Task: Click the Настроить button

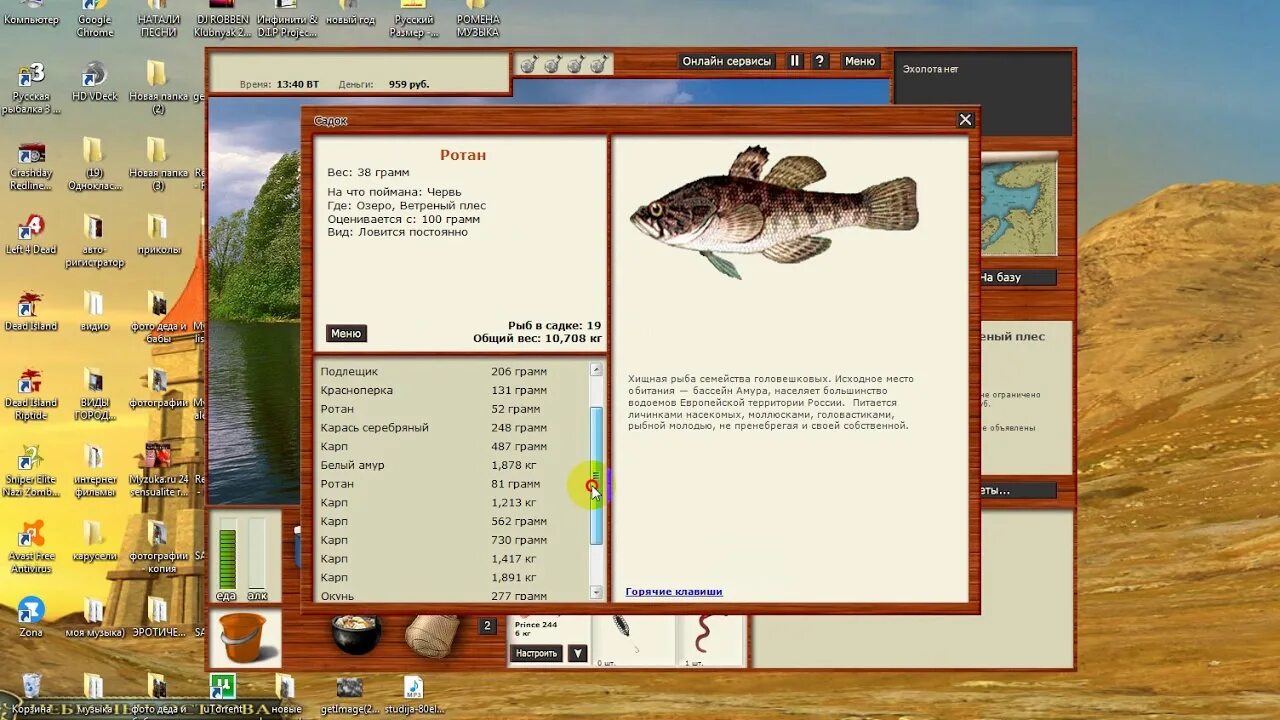Action: click(x=537, y=653)
